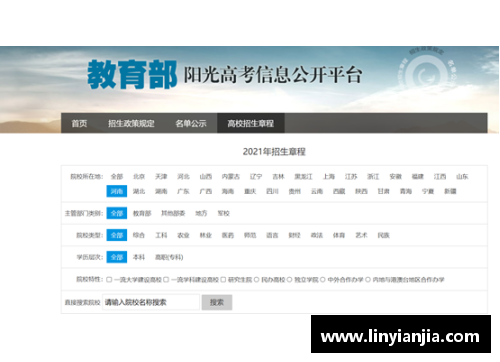
Task: Filter schools by 福建
Action: pyautogui.click(x=418, y=176)
